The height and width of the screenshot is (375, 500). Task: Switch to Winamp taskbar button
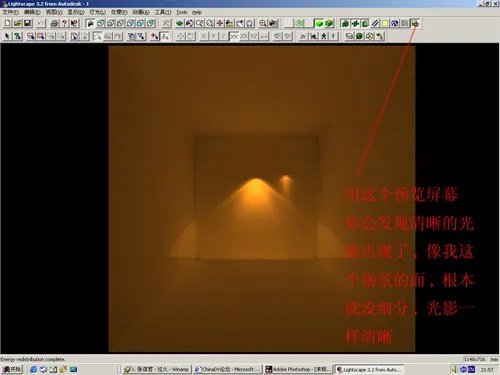[x=157, y=369]
